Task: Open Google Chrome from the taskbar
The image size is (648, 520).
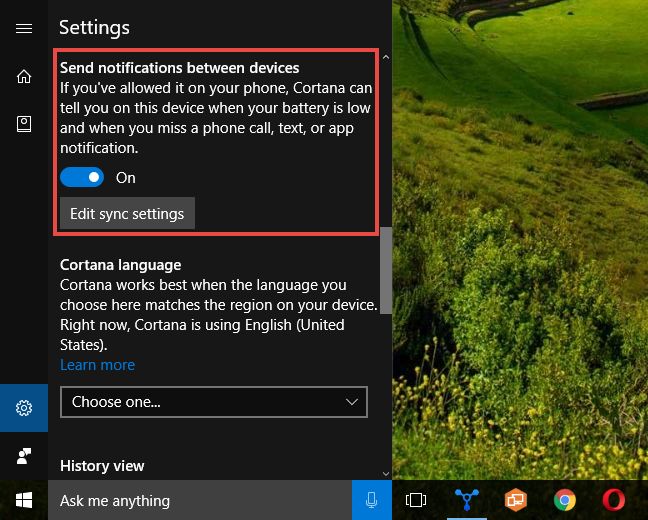Action: (565, 500)
